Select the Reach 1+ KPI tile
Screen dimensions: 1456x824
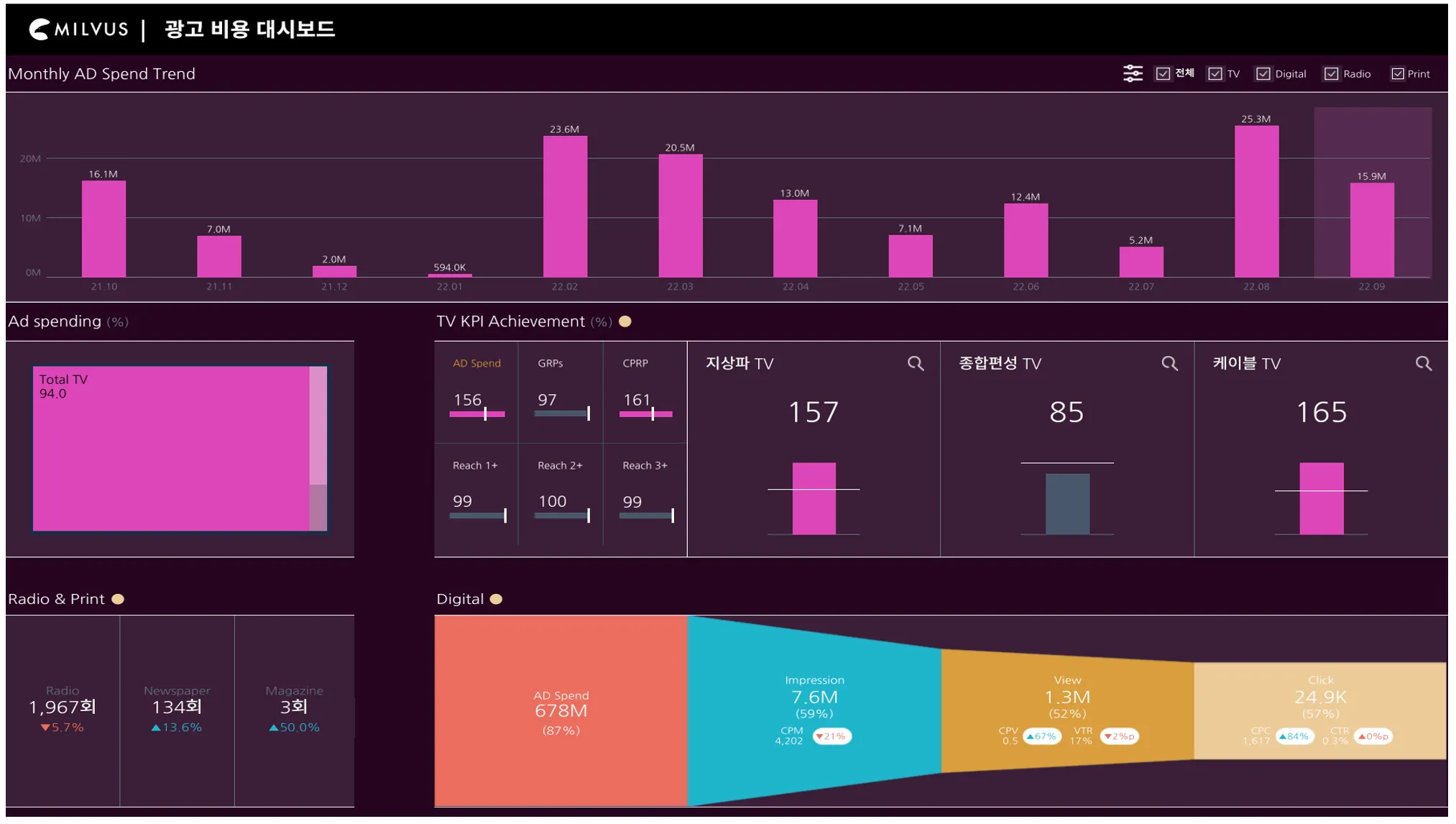click(x=476, y=496)
